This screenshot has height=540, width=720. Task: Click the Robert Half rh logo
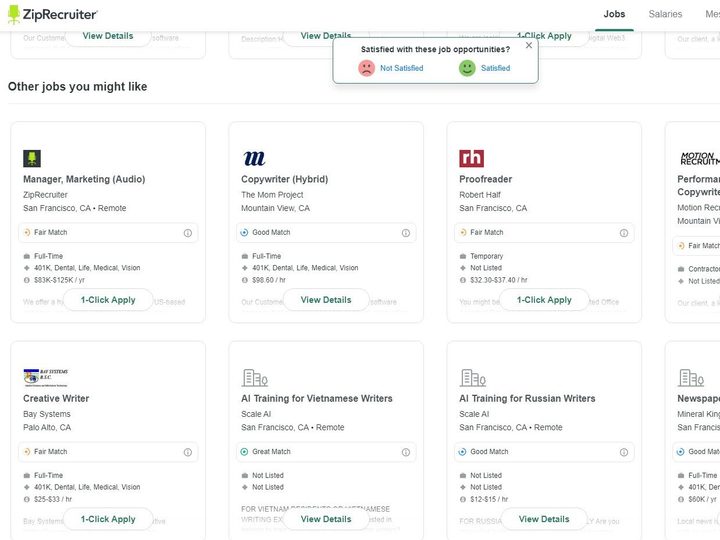471,158
